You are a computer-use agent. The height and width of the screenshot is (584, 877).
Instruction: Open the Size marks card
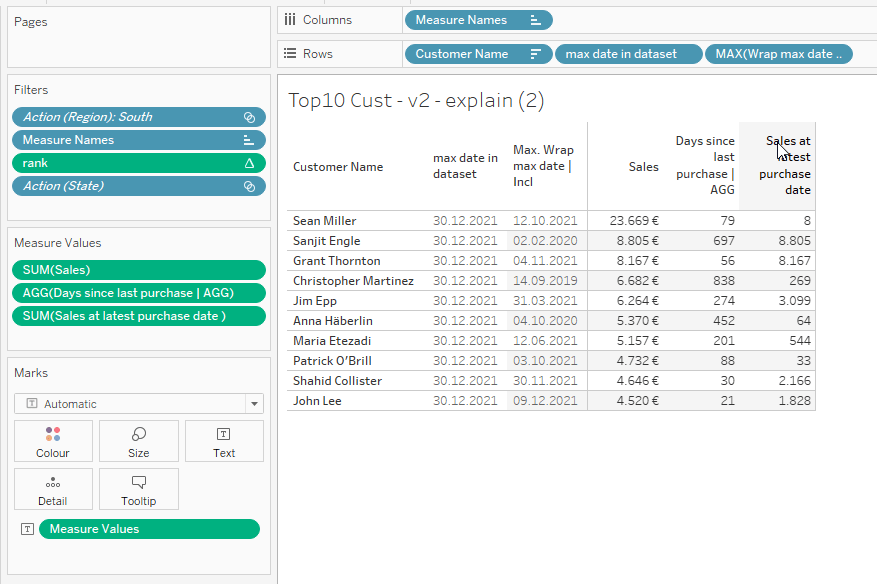139,441
